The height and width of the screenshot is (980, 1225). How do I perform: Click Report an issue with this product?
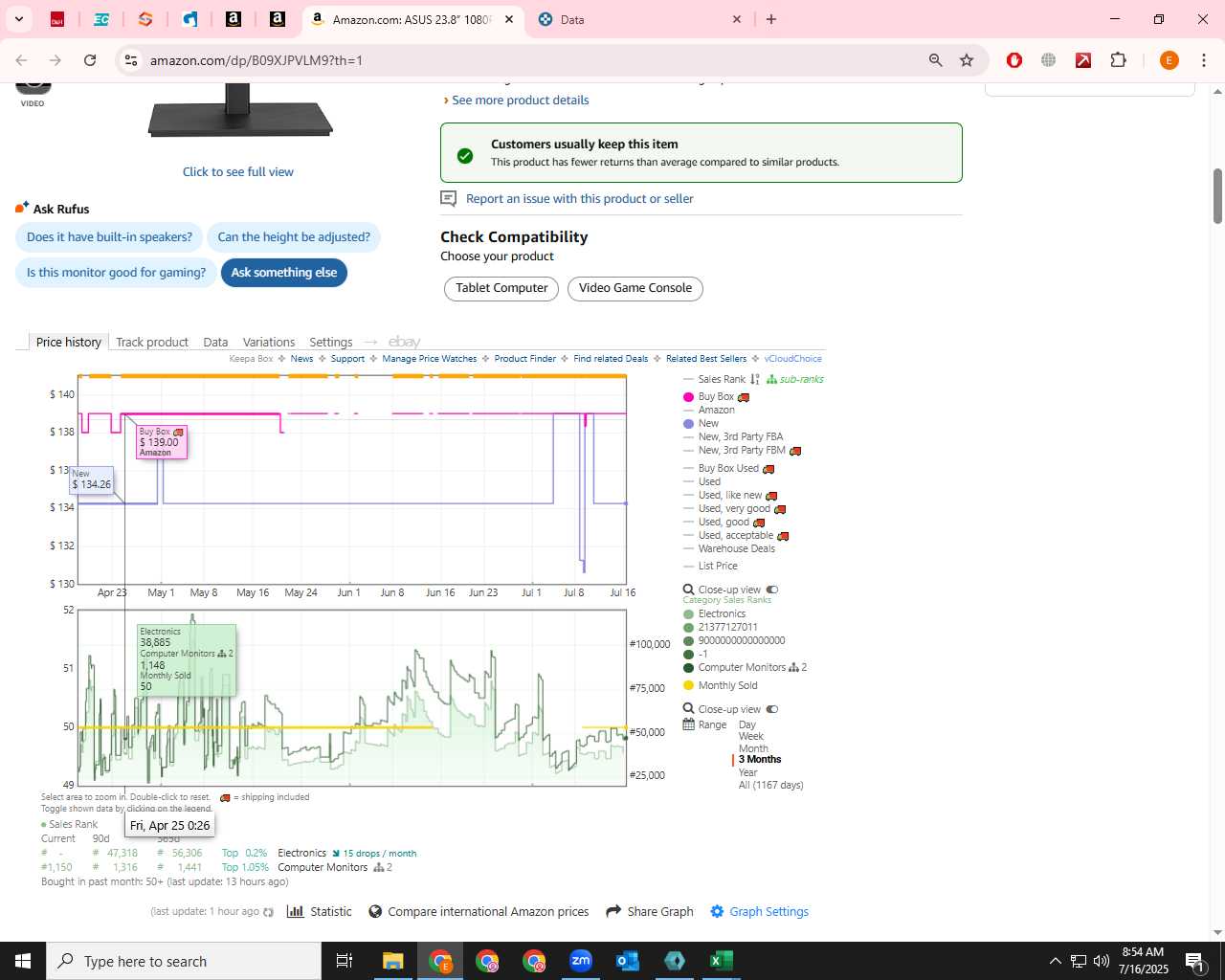[x=580, y=198]
